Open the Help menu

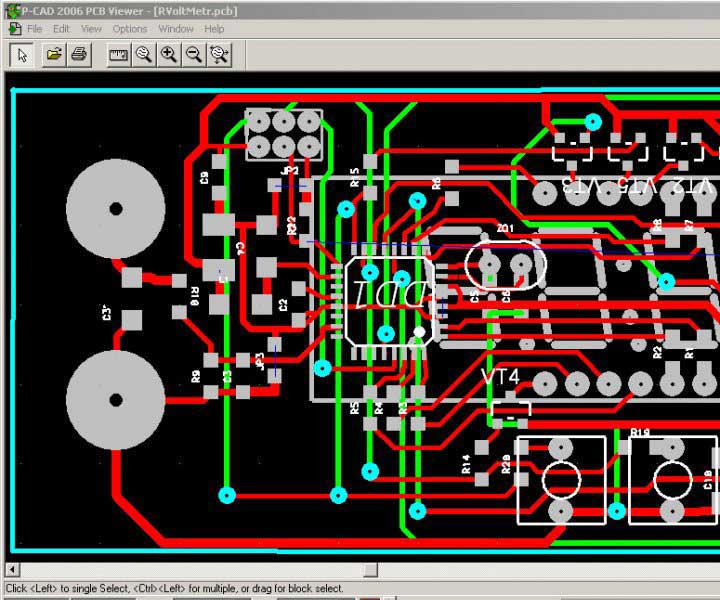(x=214, y=29)
